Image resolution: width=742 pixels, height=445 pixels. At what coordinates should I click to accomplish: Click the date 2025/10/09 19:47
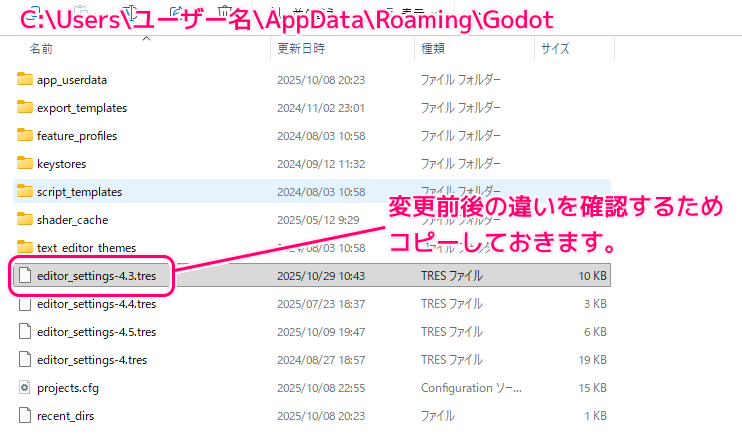pyautogui.click(x=321, y=332)
